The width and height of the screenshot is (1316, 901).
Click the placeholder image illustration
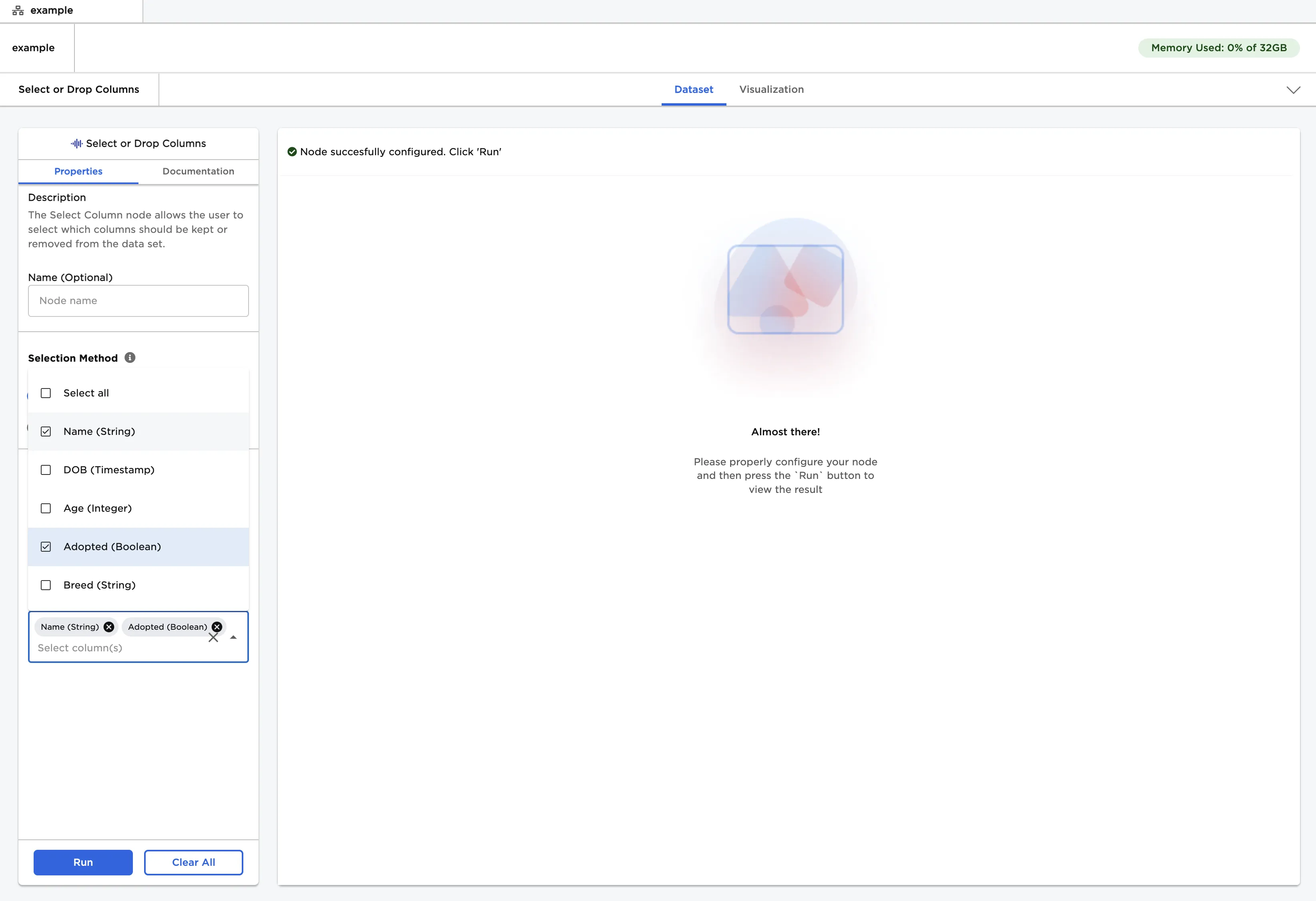(x=785, y=289)
